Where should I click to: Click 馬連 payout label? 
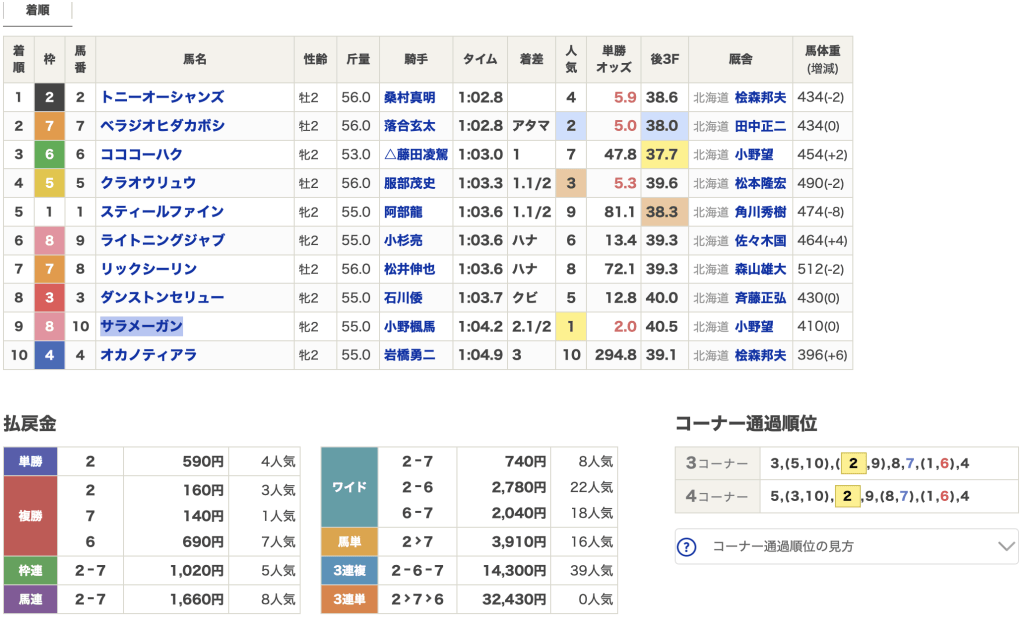pos(30,600)
